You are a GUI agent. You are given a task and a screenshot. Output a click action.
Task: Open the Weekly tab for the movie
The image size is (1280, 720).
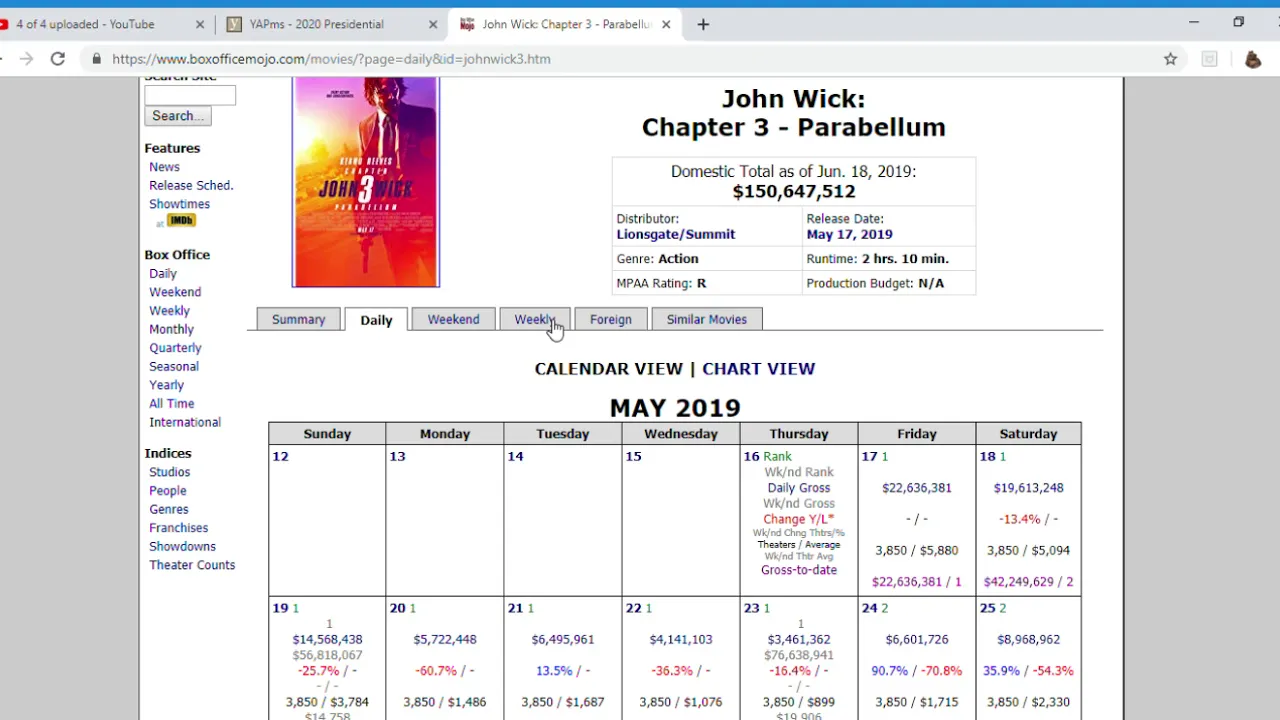[534, 319]
